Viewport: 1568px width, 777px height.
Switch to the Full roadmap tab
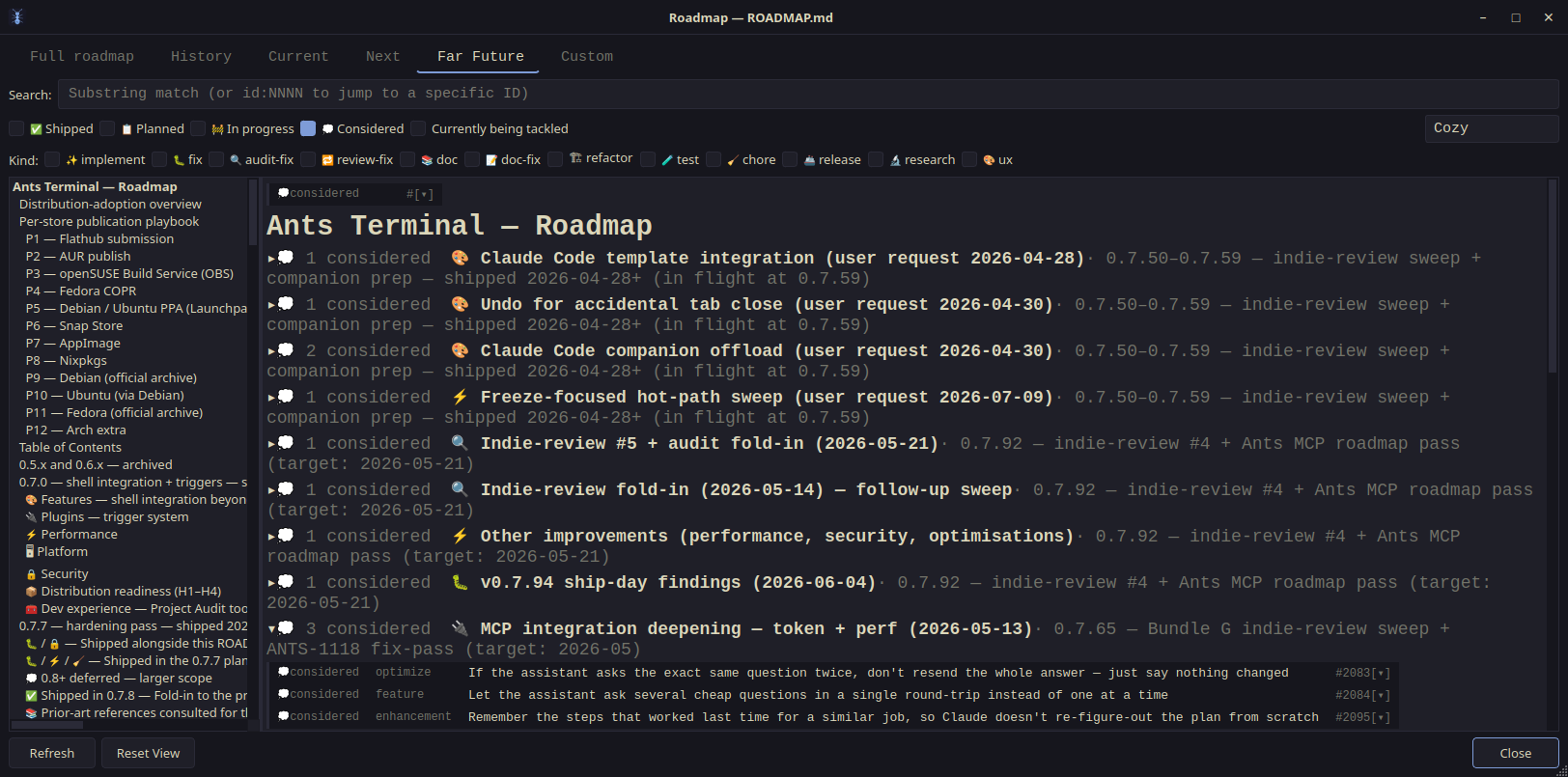pos(82,56)
